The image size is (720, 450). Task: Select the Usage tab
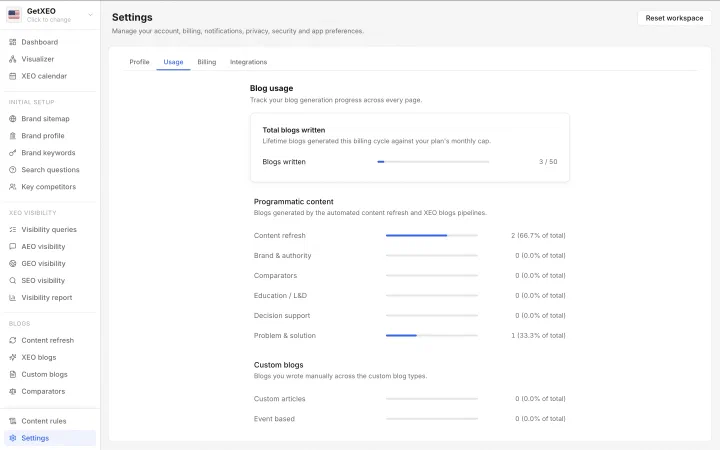tap(173, 62)
